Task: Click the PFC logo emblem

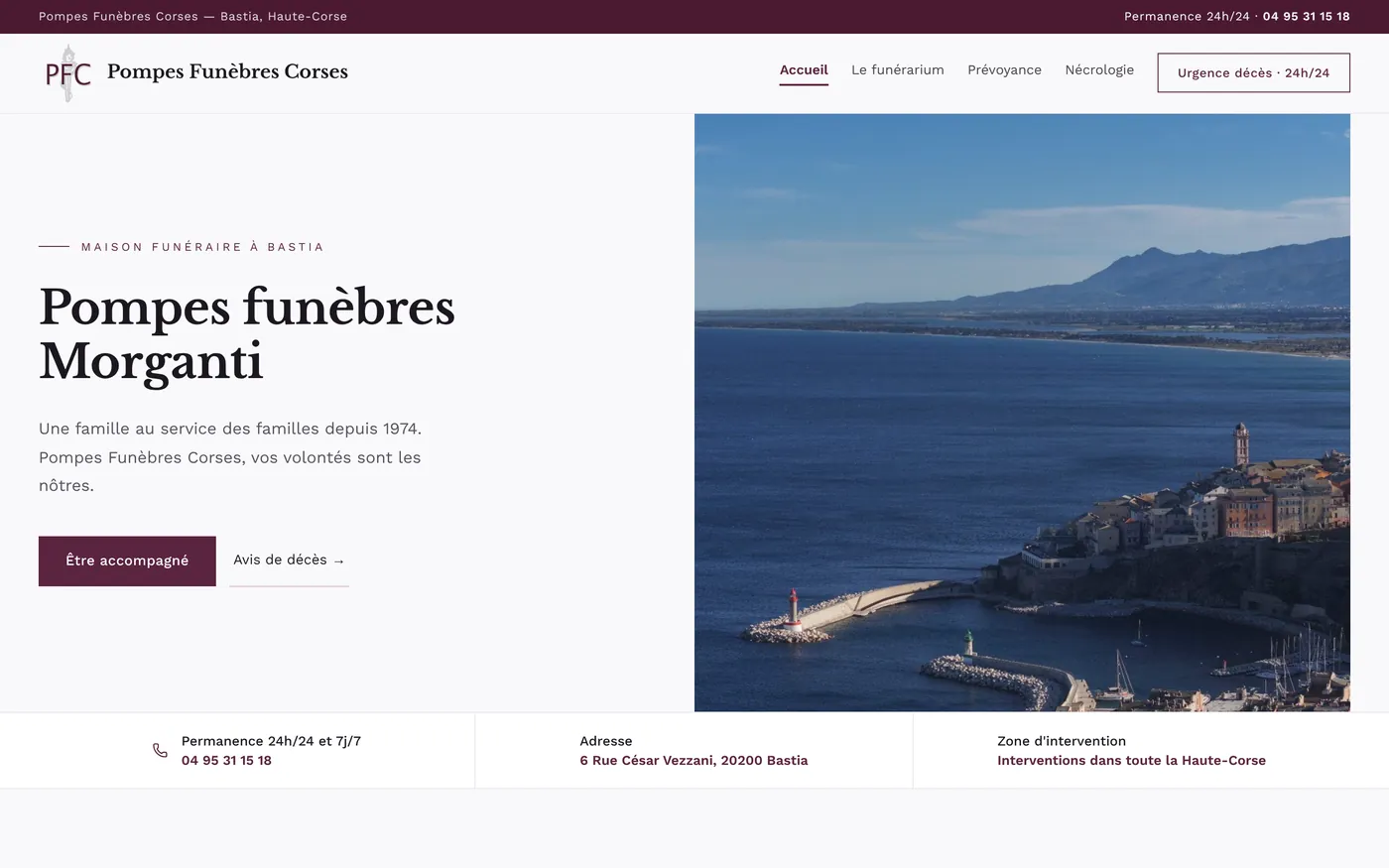Action: click(x=68, y=73)
